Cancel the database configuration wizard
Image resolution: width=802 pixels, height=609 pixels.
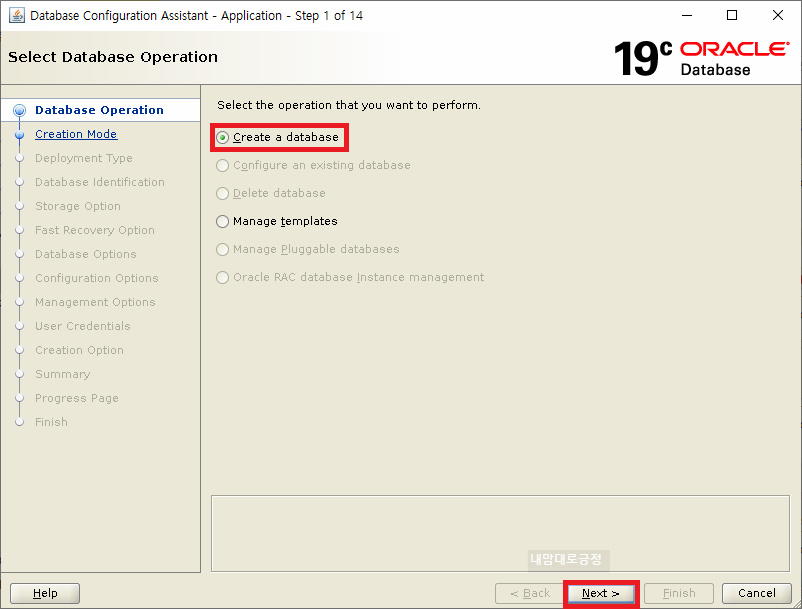point(756,593)
